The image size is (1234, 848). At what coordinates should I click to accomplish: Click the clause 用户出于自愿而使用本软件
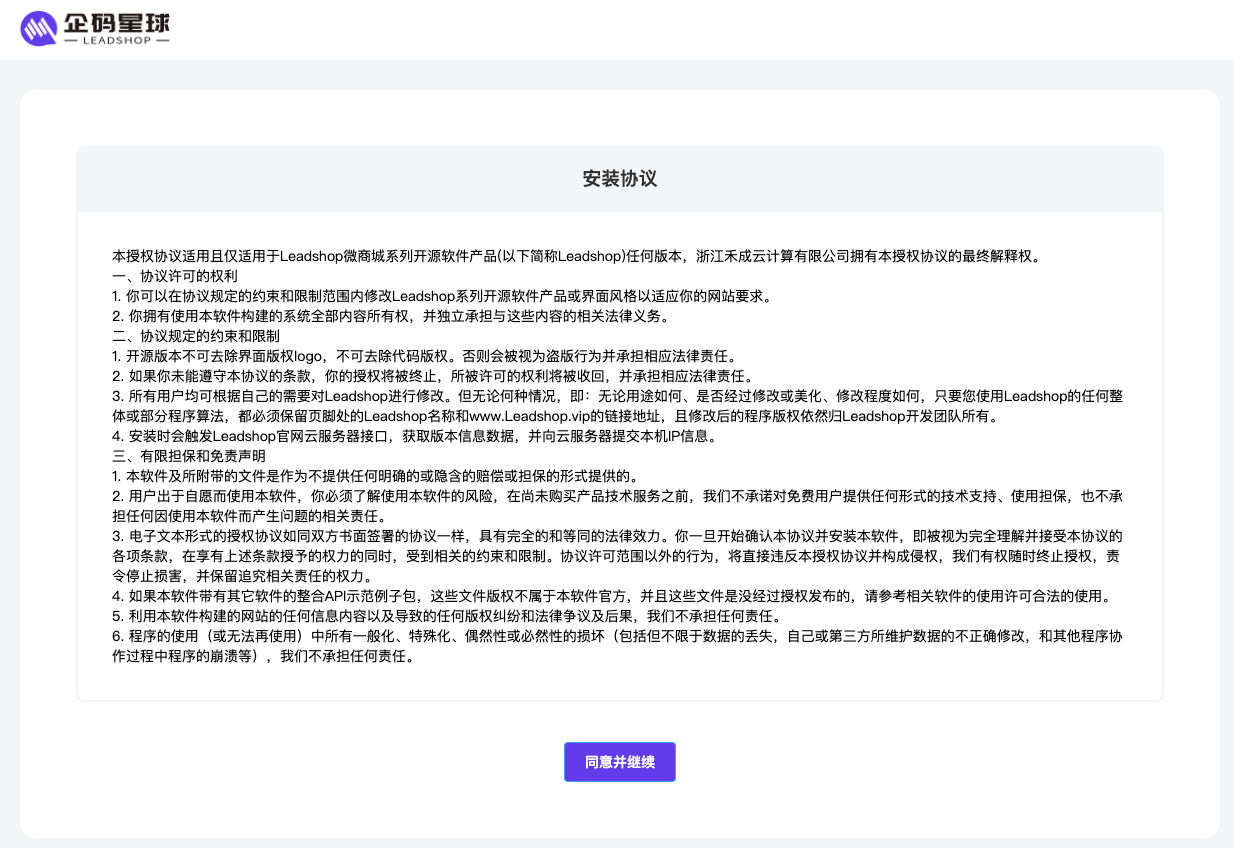pyautogui.click(x=619, y=506)
